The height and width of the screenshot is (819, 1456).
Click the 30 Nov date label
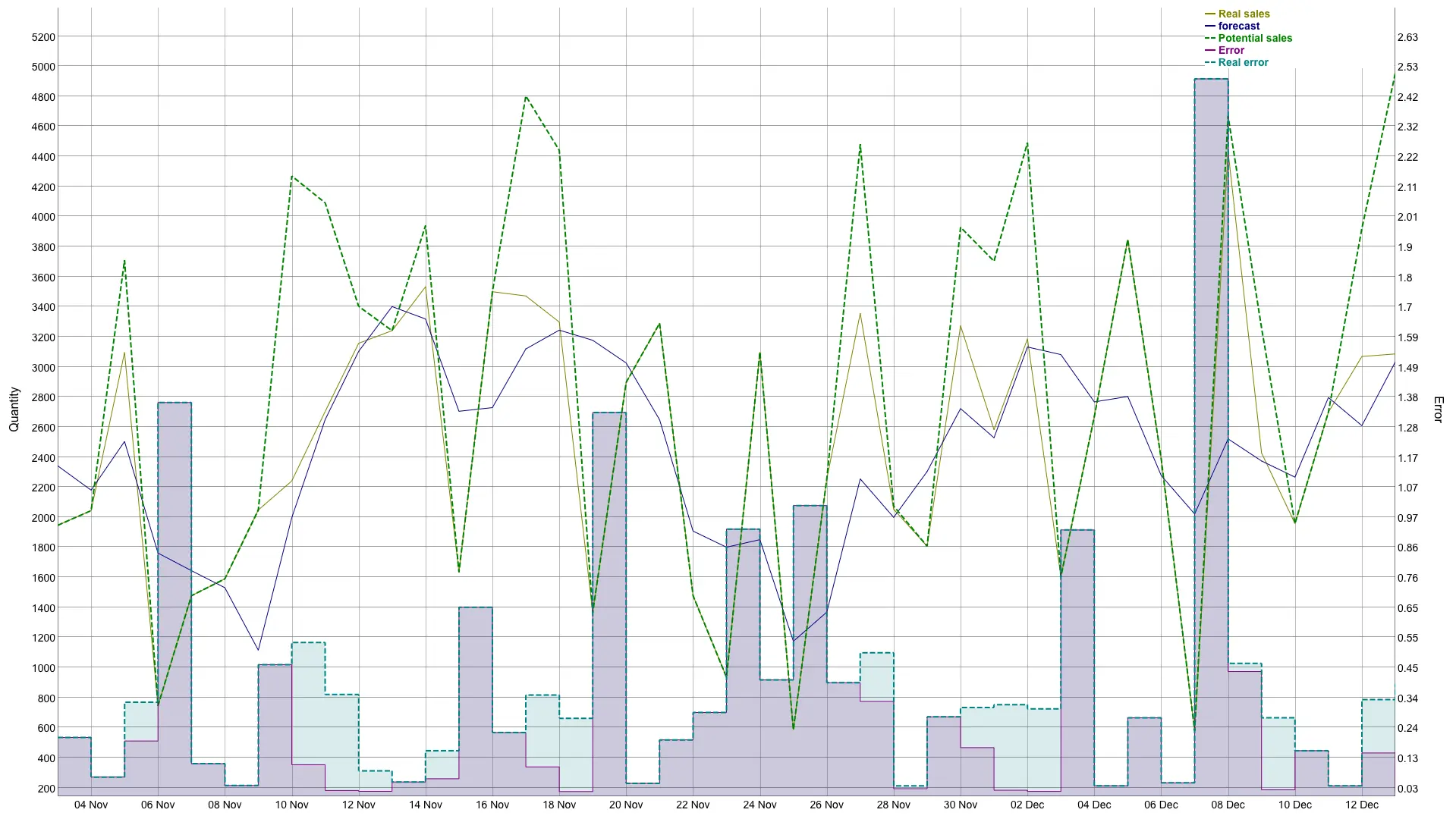click(x=961, y=805)
